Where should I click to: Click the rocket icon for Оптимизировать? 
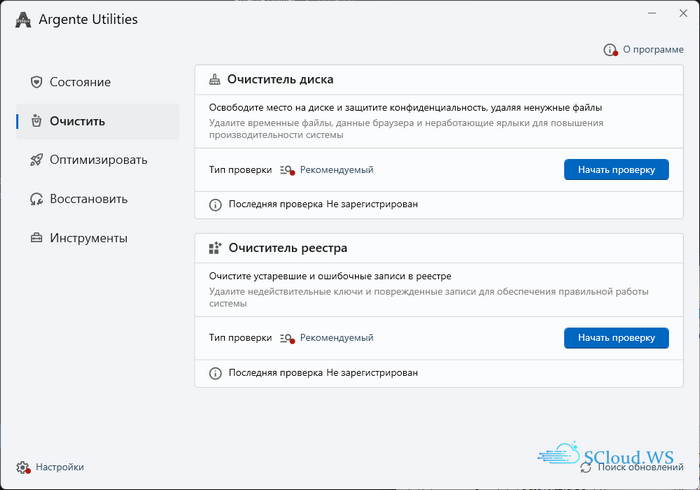(36, 160)
